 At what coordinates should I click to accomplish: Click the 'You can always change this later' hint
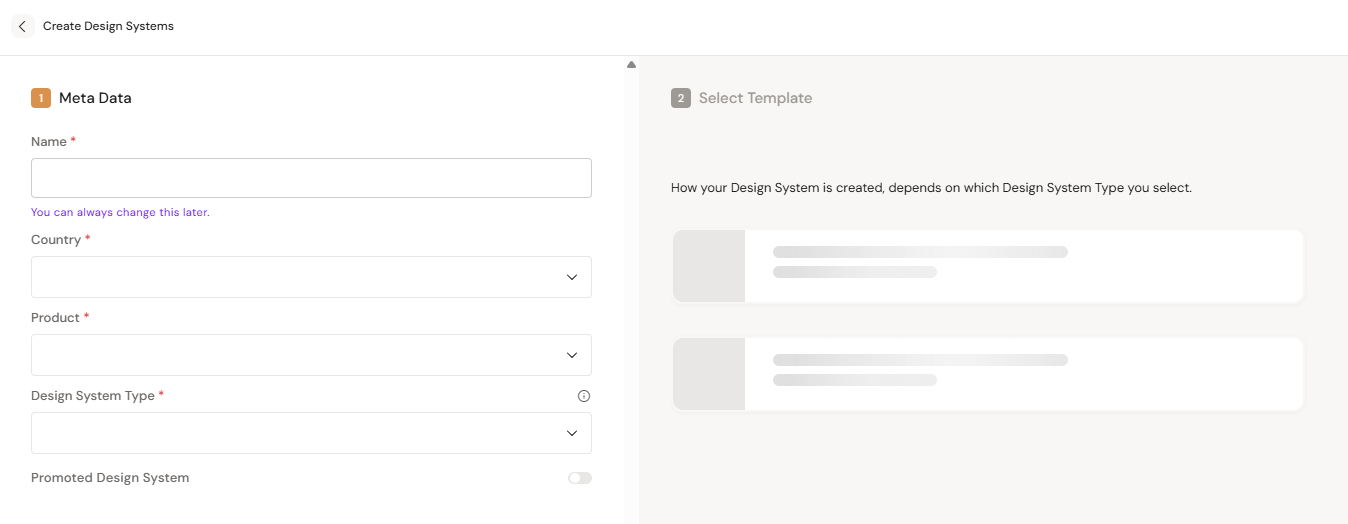pyautogui.click(x=120, y=212)
